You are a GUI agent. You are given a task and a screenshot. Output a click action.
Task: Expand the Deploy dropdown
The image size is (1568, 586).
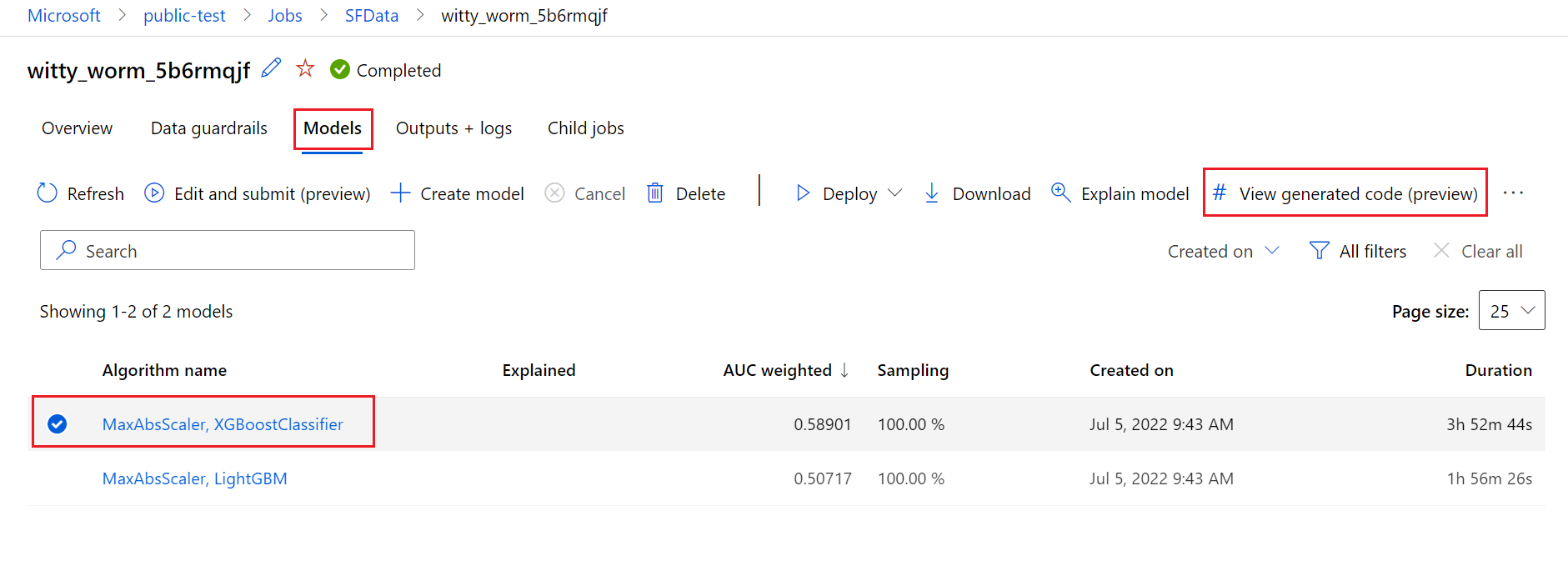point(895,193)
